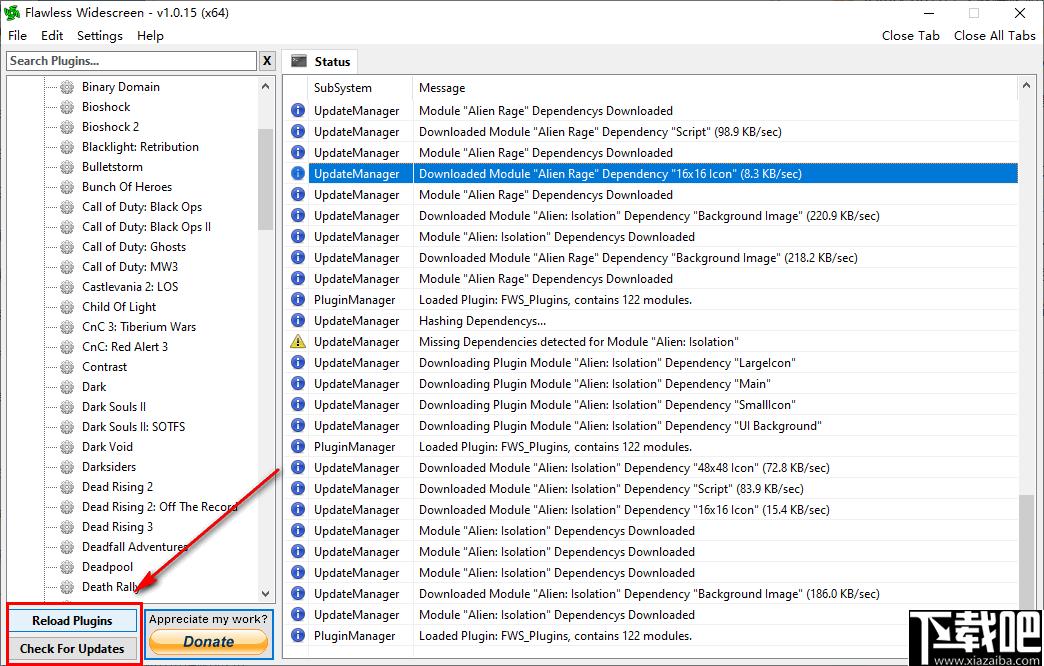Click the Reload Plugins button
The image size is (1044, 666).
72,620
